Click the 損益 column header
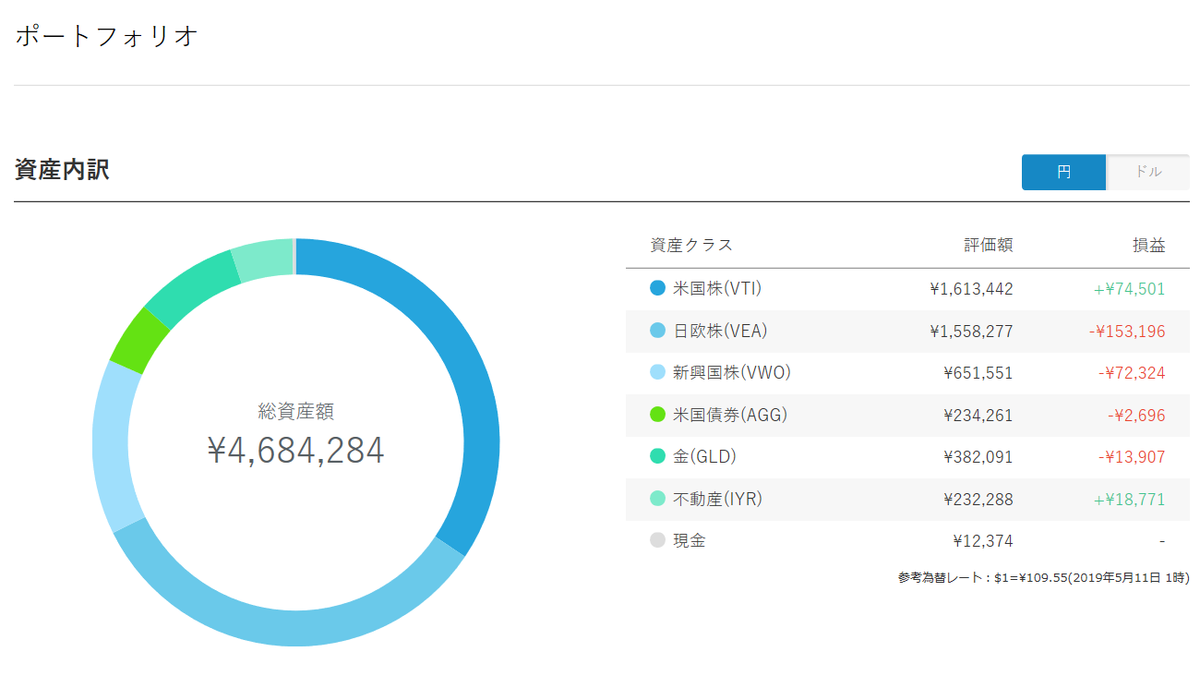 click(1149, 245)
